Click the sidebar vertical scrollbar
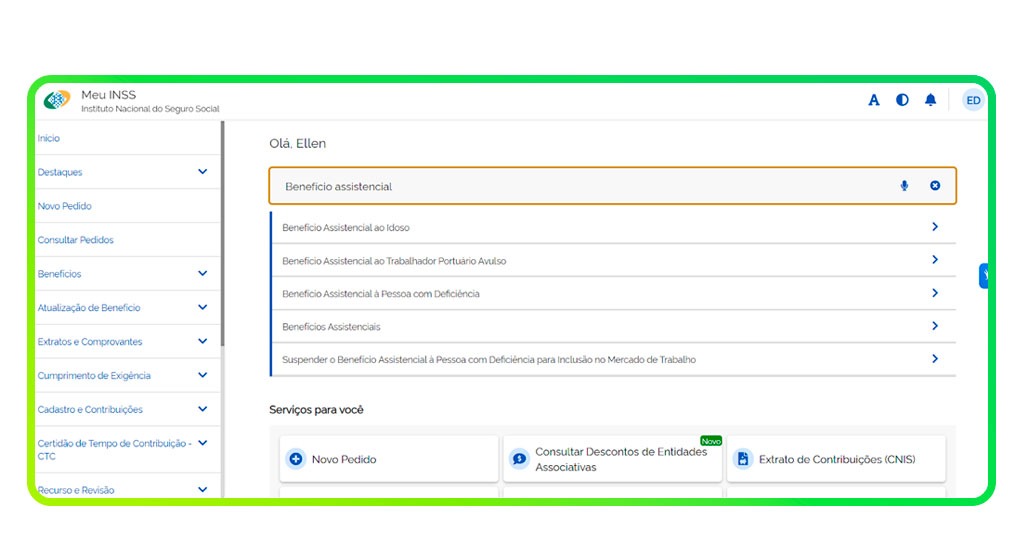1024x536 pixels. [x=222, y=234]
